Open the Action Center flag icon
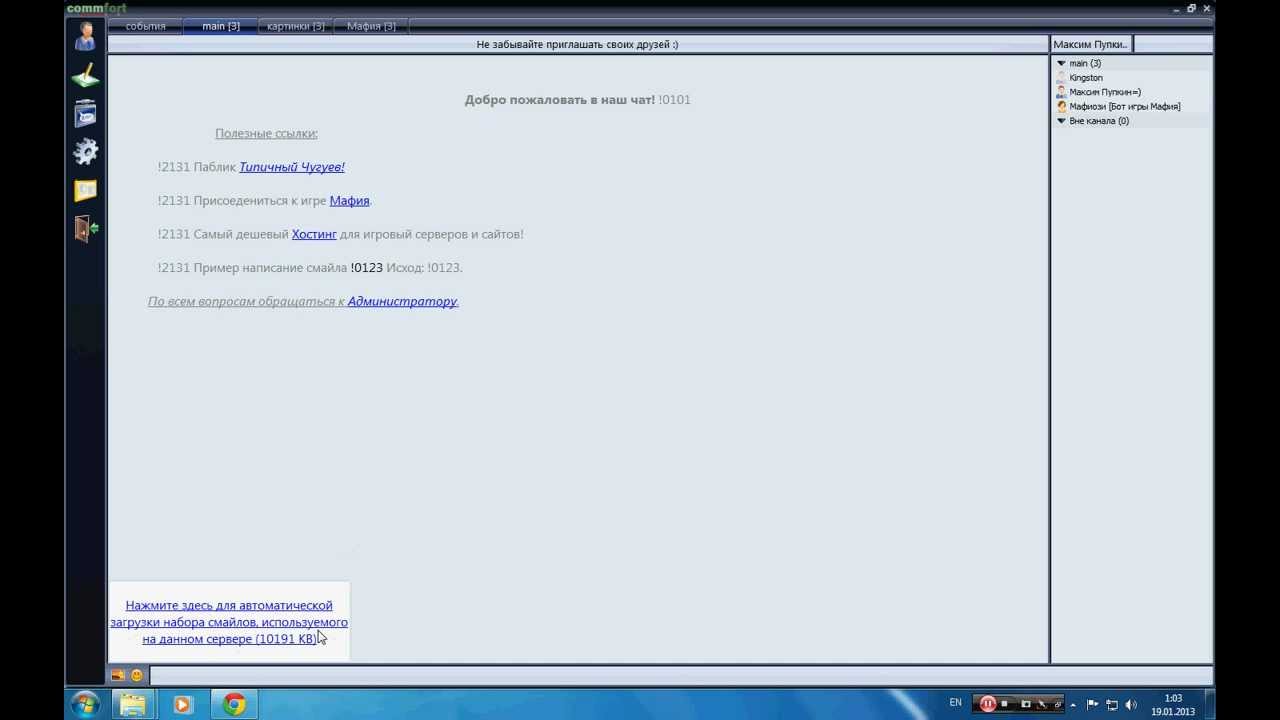The width and height of the screenshot is (1280, 720). [1092, 704]
